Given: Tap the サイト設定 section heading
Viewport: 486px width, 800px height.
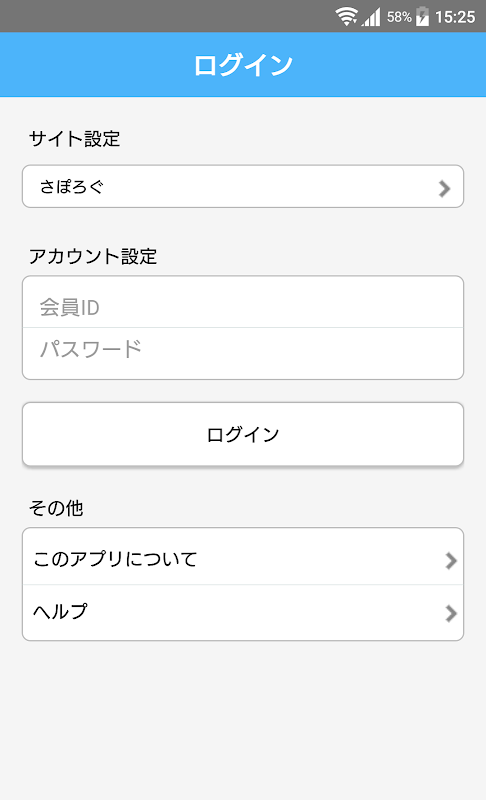Looking at the screenshot, I should coord(74,139).
